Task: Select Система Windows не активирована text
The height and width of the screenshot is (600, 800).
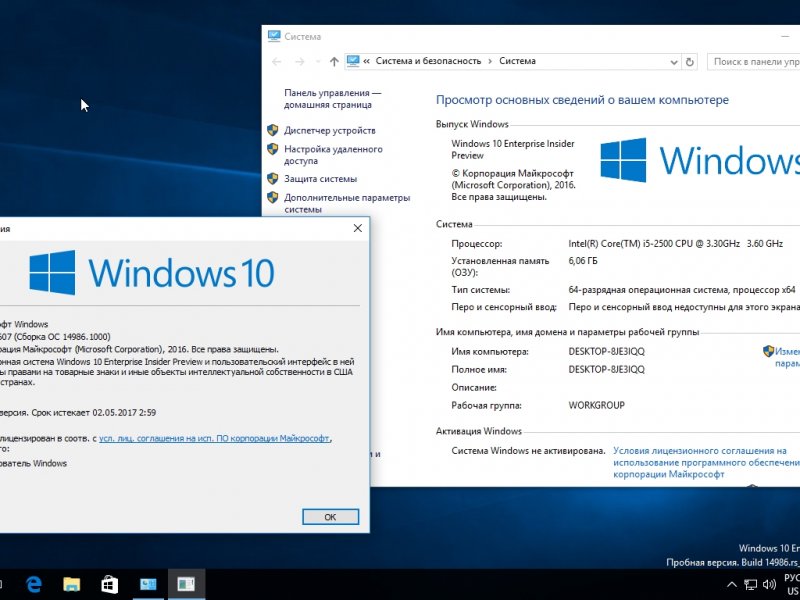Action: click(528, 451)
